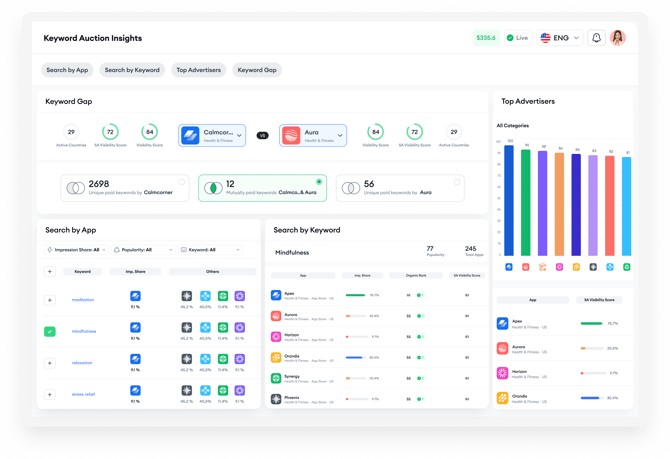Screen dimensions: 670x459
Task: Click the user profile avatar
Action: point(618,38)
